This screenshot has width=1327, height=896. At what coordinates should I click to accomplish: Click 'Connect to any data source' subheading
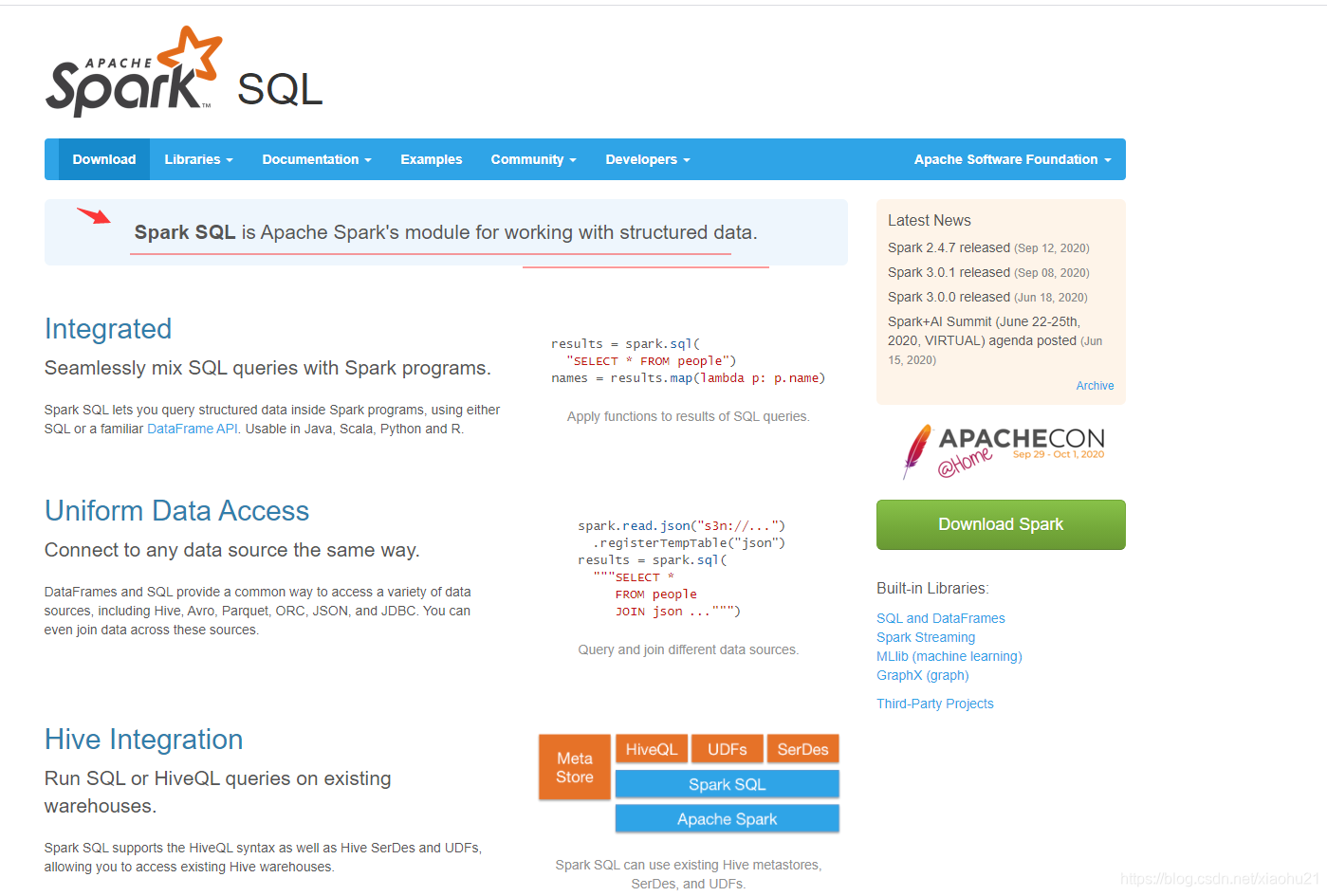pos(232,550)
